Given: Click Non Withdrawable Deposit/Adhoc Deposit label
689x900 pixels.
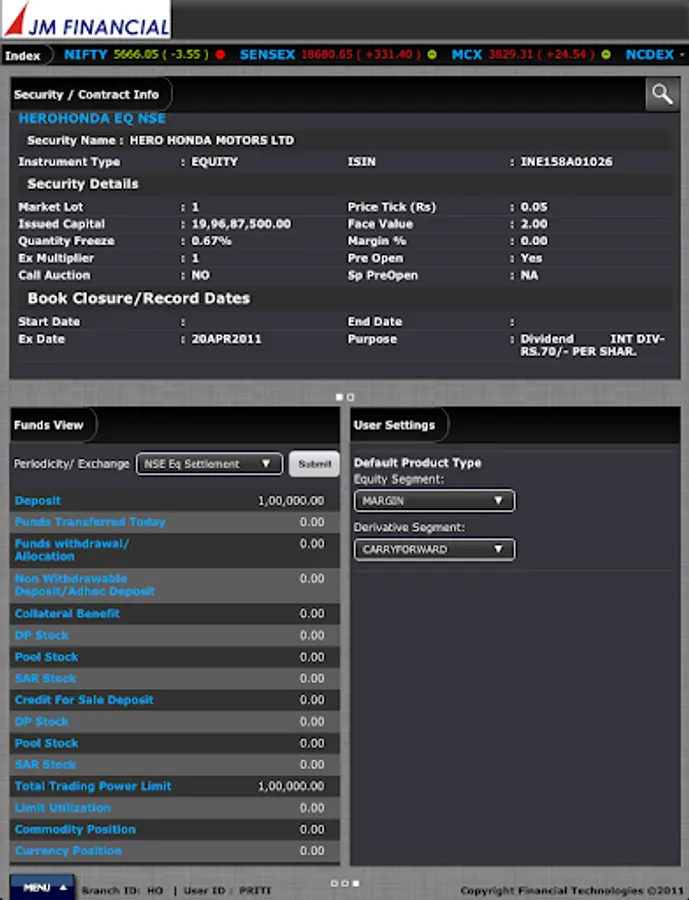Looking at the screenshot, I should tap(85, 585).
